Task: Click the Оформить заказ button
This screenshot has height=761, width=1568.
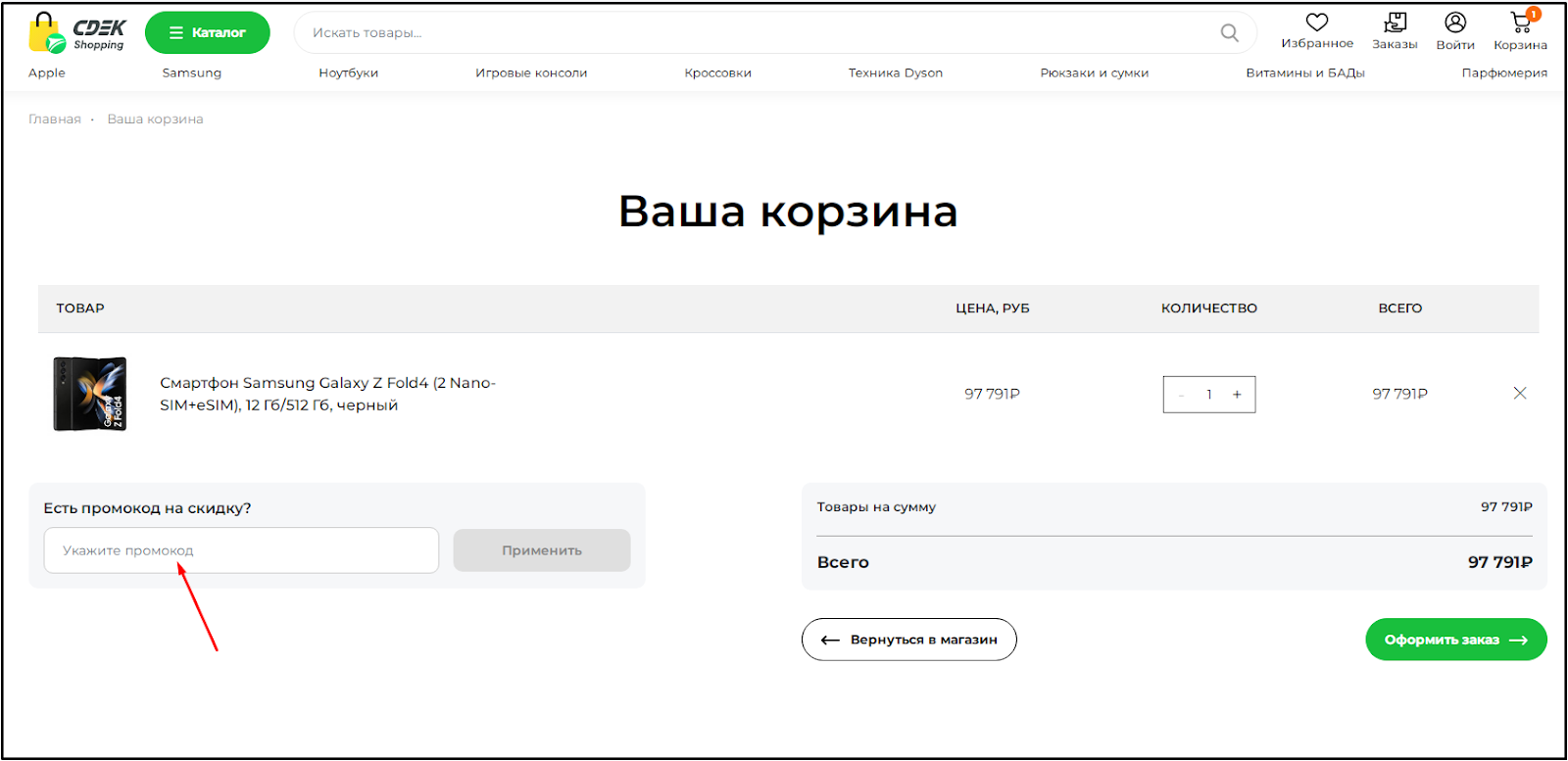Action: pos(1456,640)
